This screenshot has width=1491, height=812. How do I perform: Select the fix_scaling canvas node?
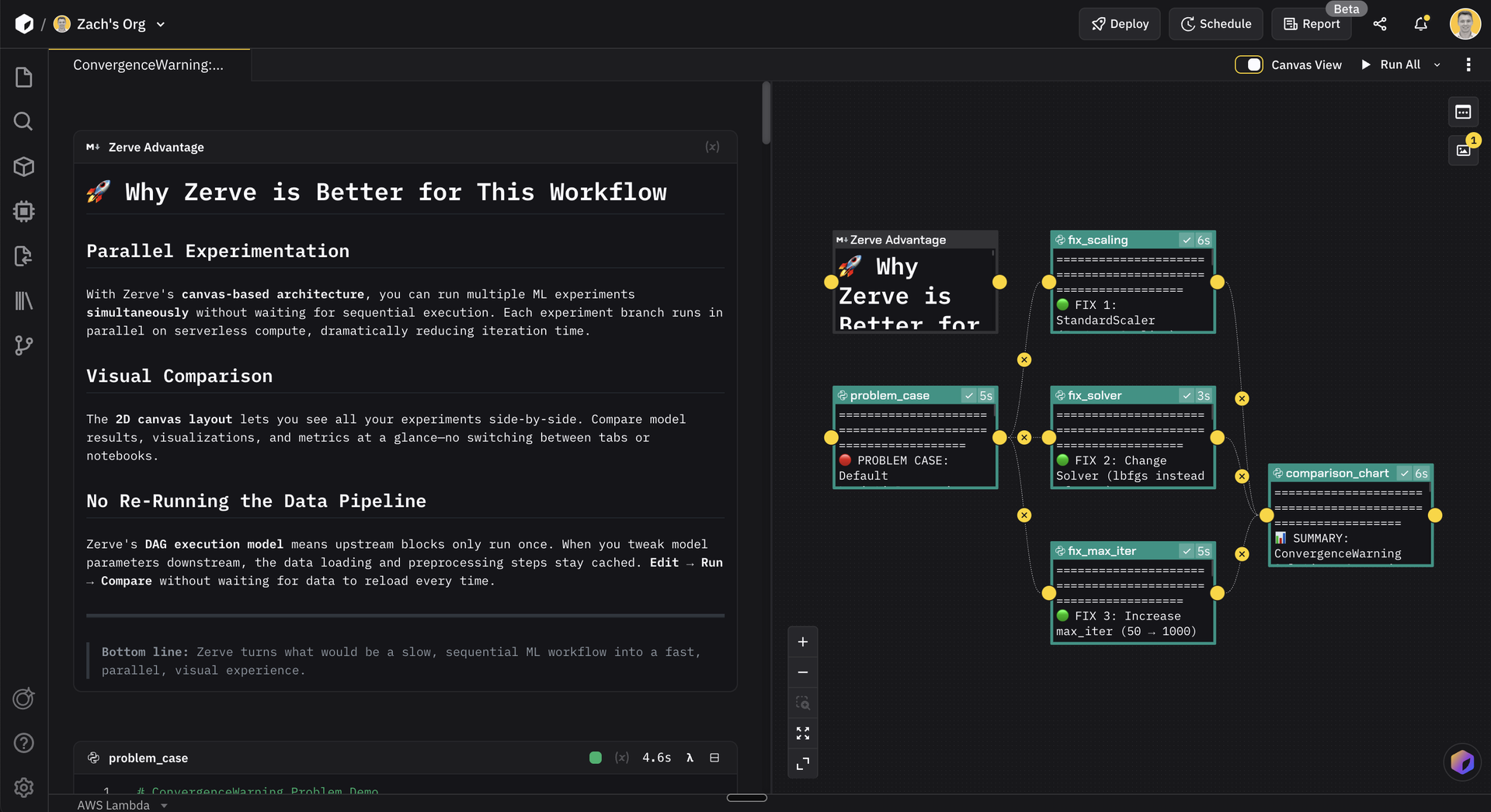pos(1133,283)
